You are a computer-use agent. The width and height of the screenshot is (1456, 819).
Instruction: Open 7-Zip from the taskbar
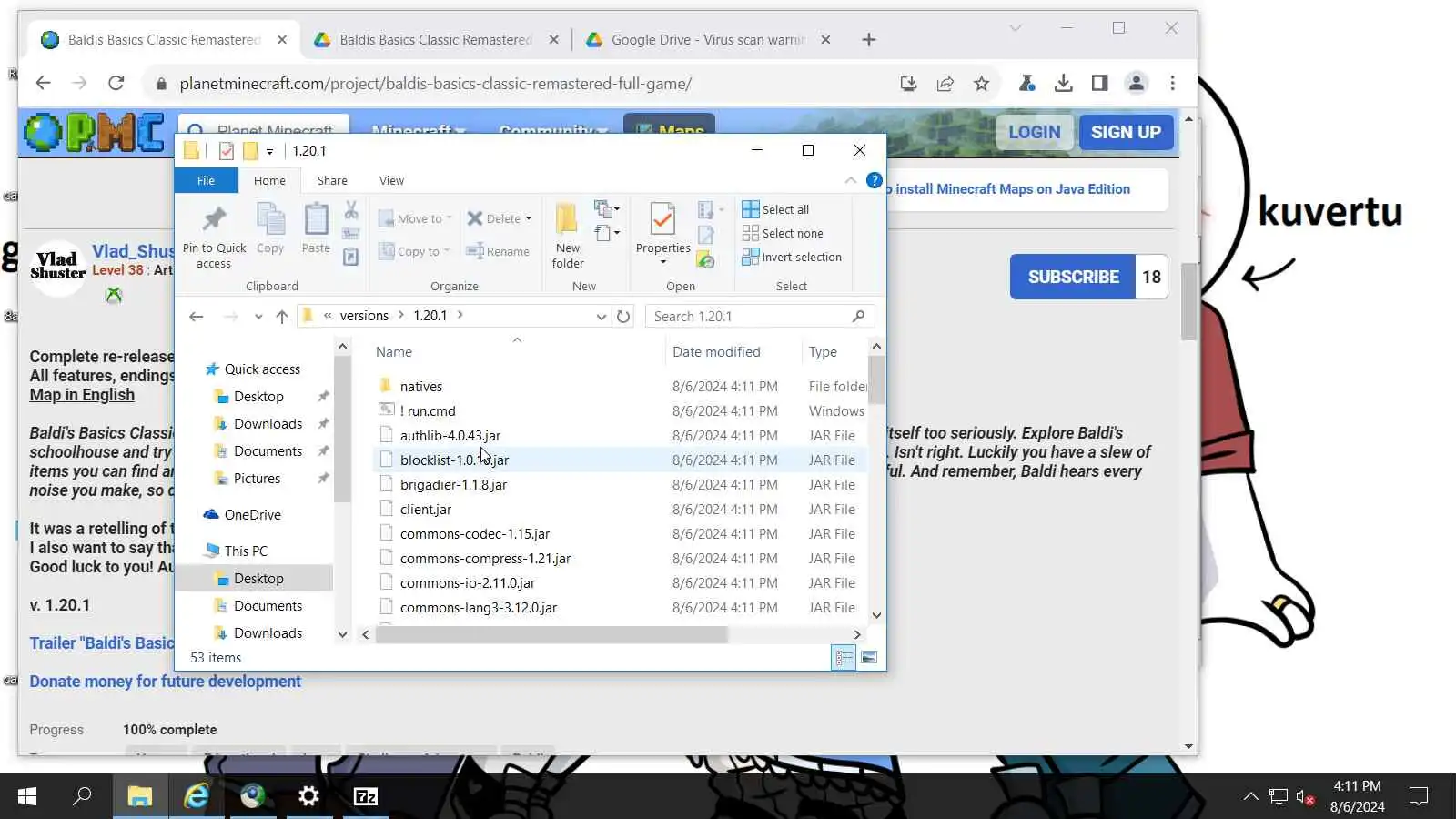pos(366,796)
